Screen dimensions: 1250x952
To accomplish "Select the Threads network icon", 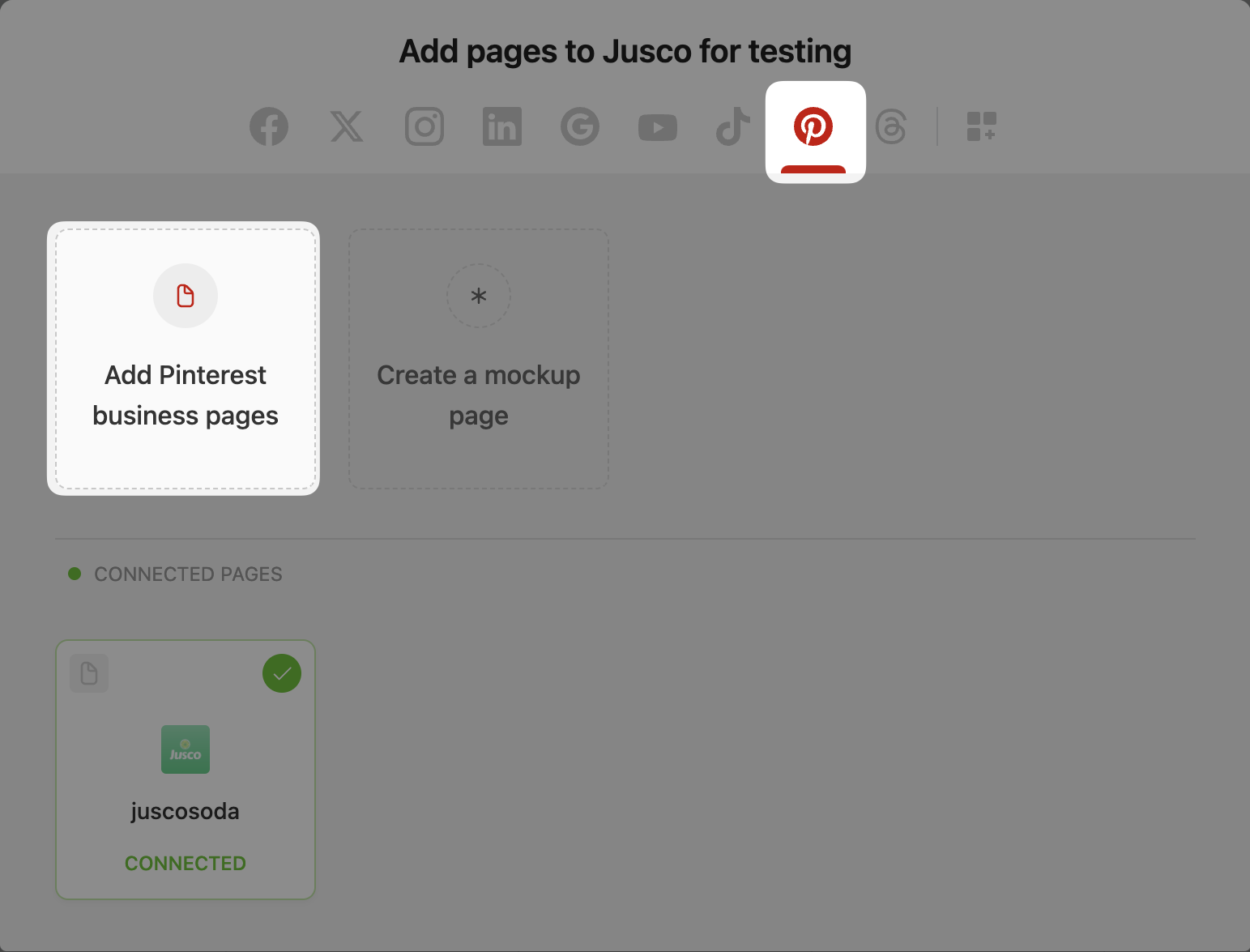I will pyautogui.click(x=891, y=127).
